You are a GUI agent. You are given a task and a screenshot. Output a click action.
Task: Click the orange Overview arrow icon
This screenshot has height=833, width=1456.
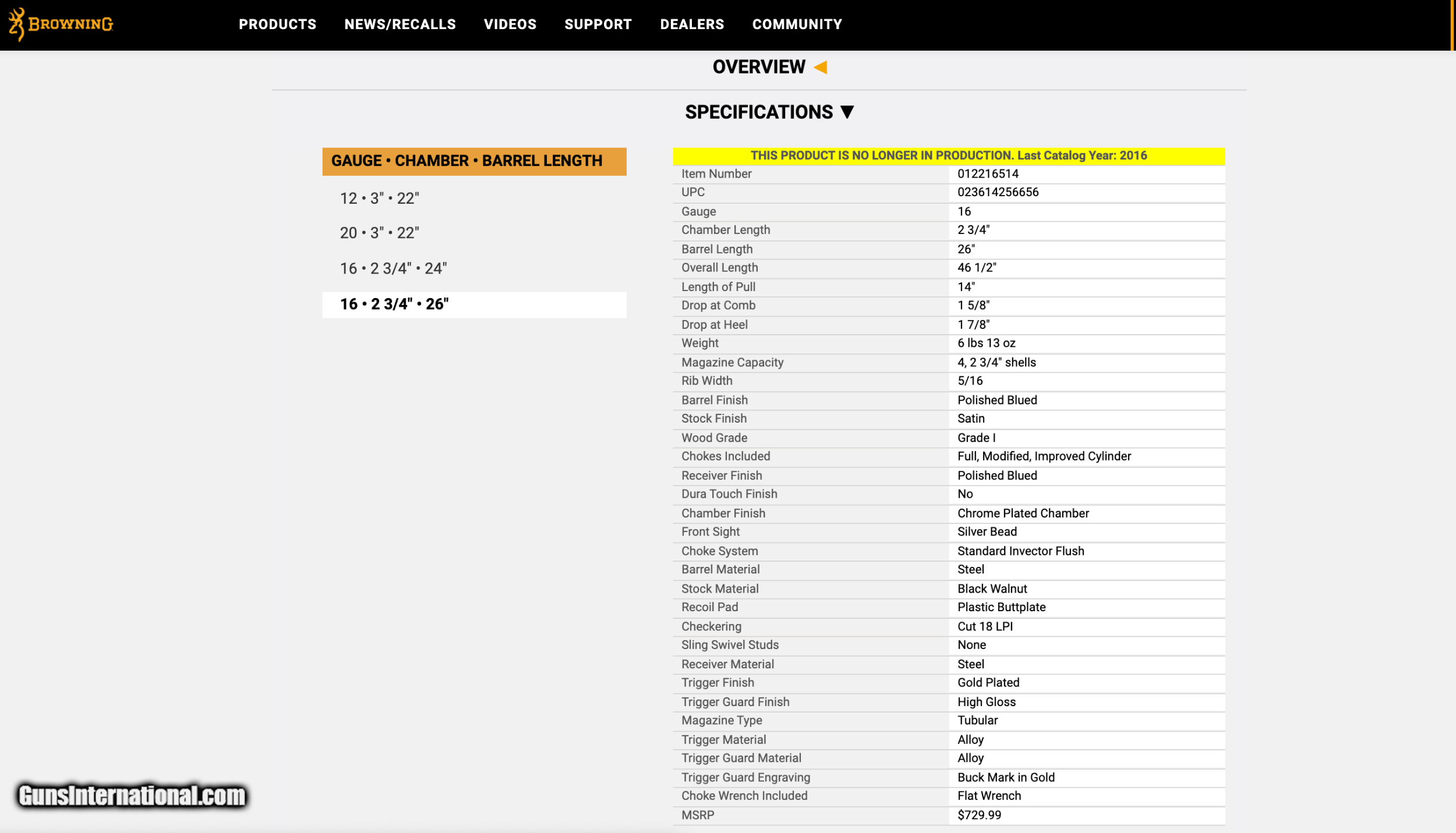[x=821, y=68]
